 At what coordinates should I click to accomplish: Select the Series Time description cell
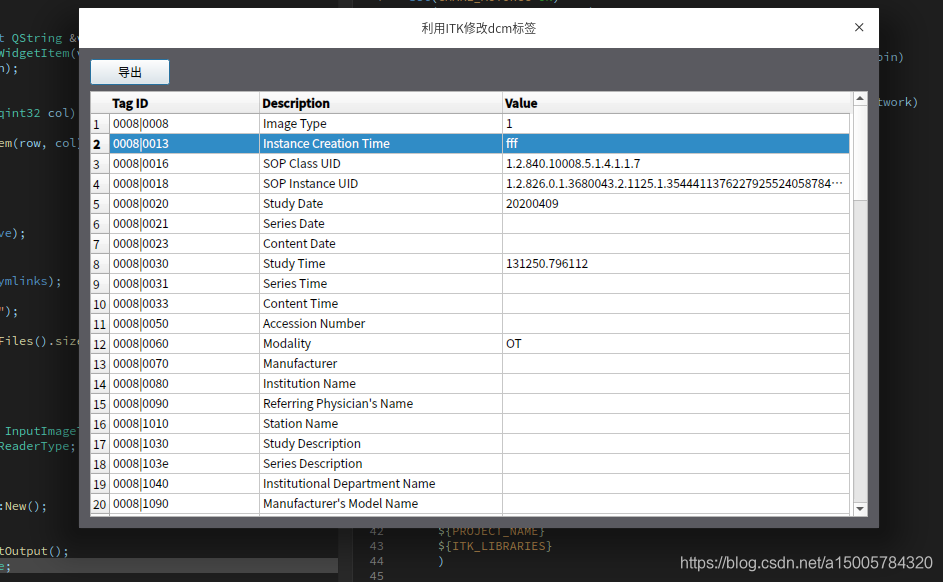pos(381,283)
